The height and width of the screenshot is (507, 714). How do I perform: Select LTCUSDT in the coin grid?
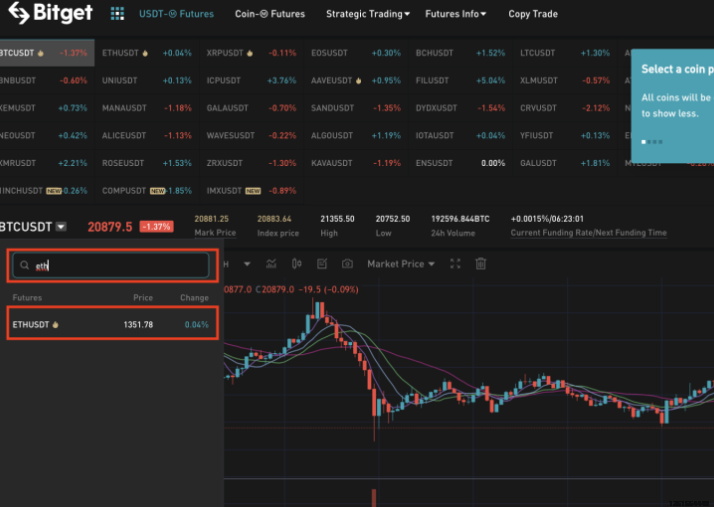point(565,53)
